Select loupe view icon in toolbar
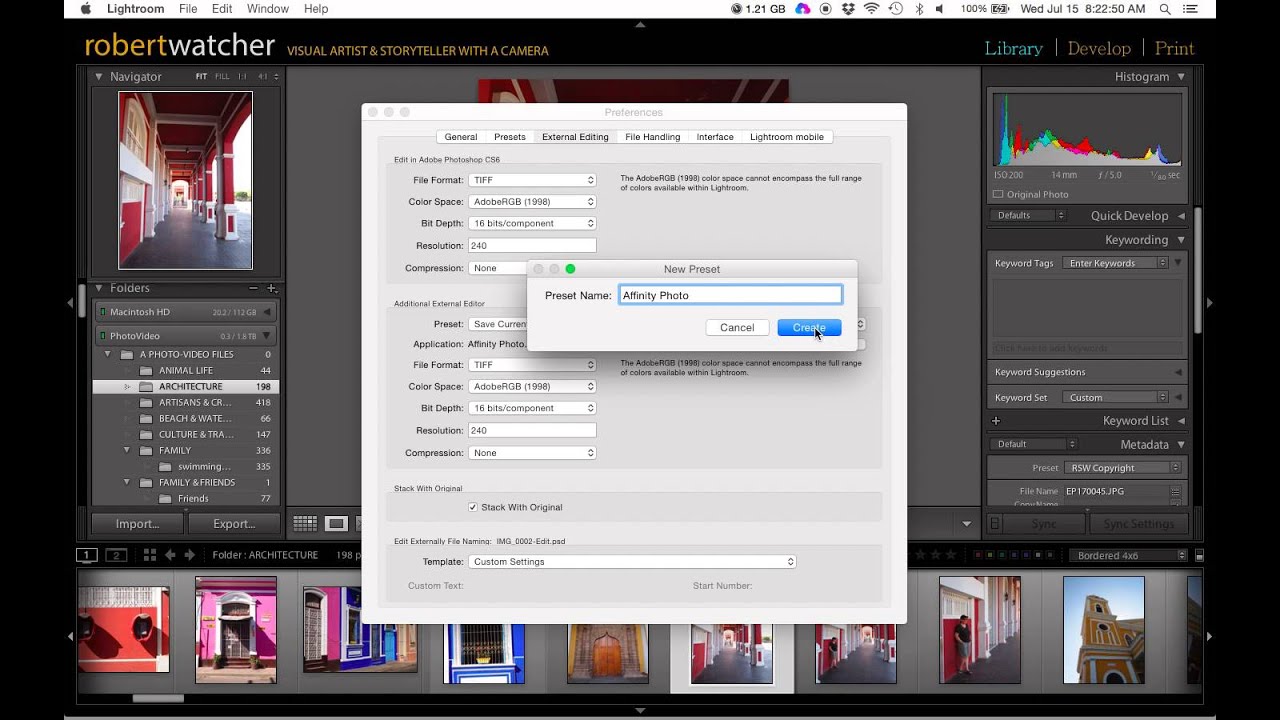1280x720 pixels. pos(336,523)
